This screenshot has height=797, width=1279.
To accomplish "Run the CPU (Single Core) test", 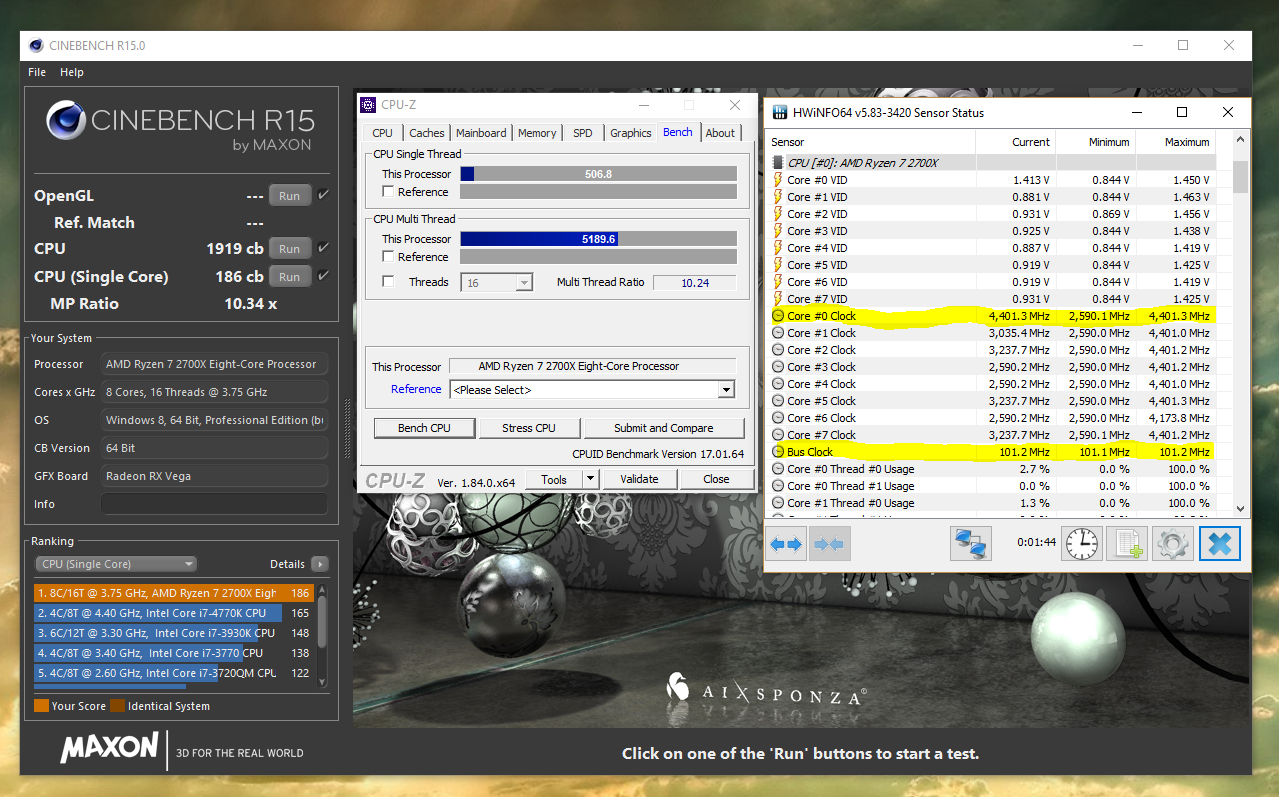I will (290, 277).
